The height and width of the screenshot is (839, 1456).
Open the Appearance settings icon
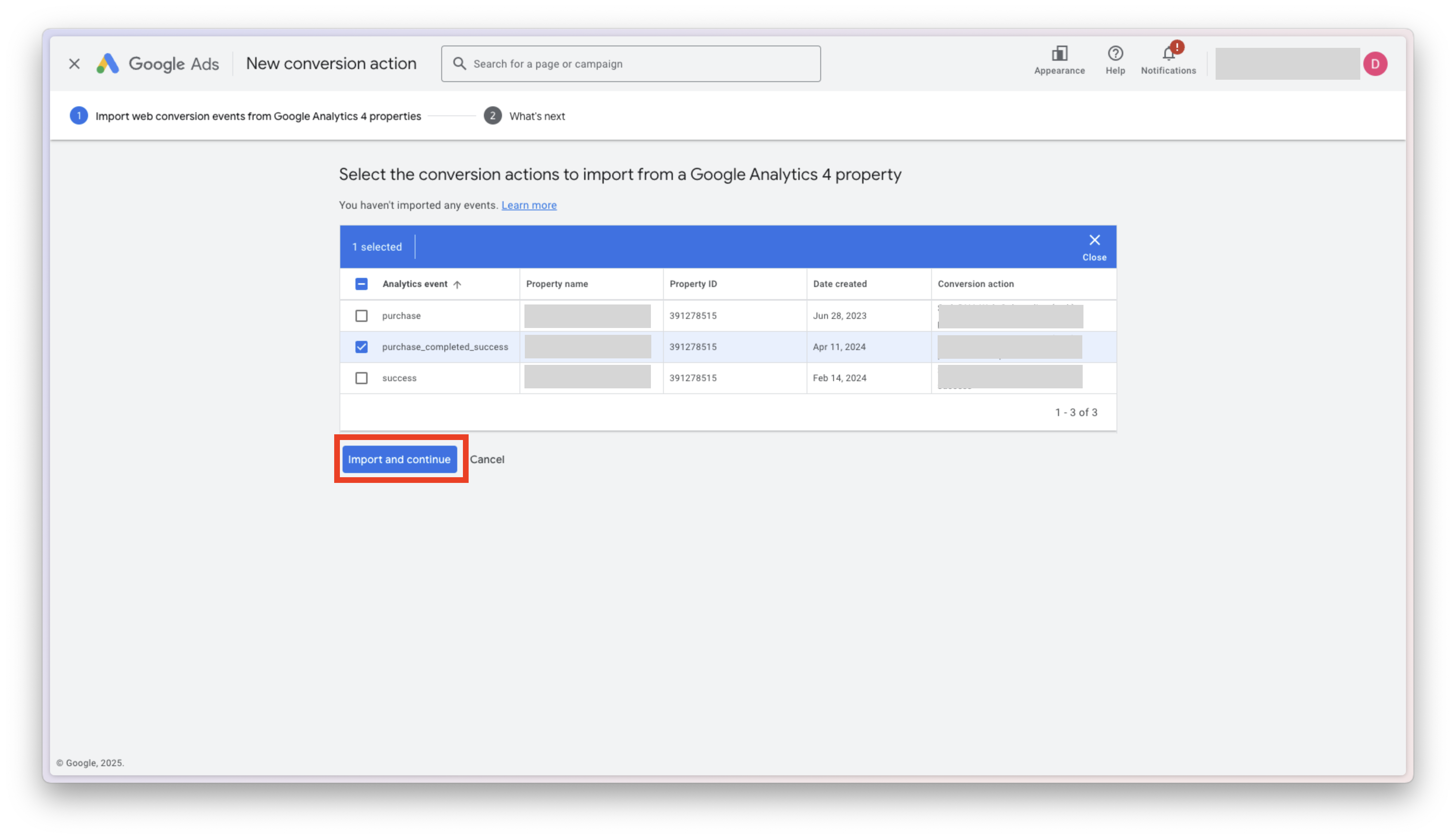click(1059, 55)
